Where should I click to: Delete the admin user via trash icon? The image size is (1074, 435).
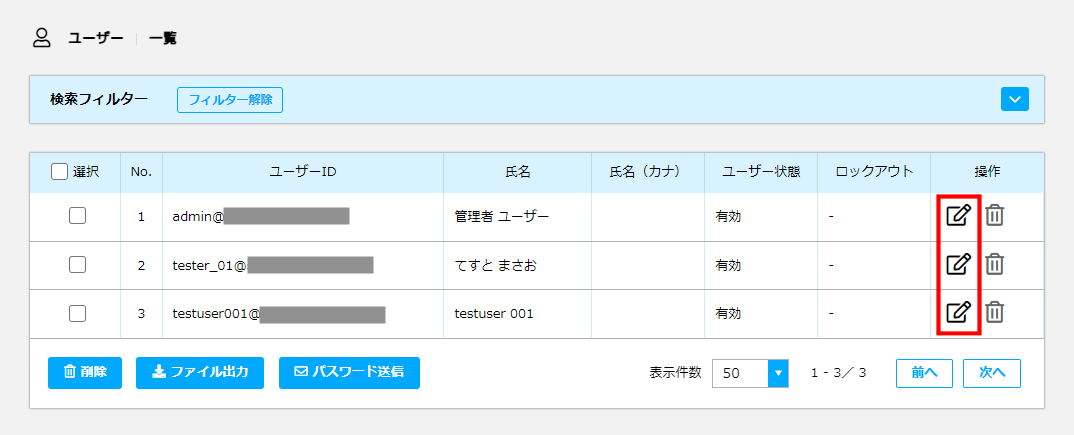coord(995,216)
